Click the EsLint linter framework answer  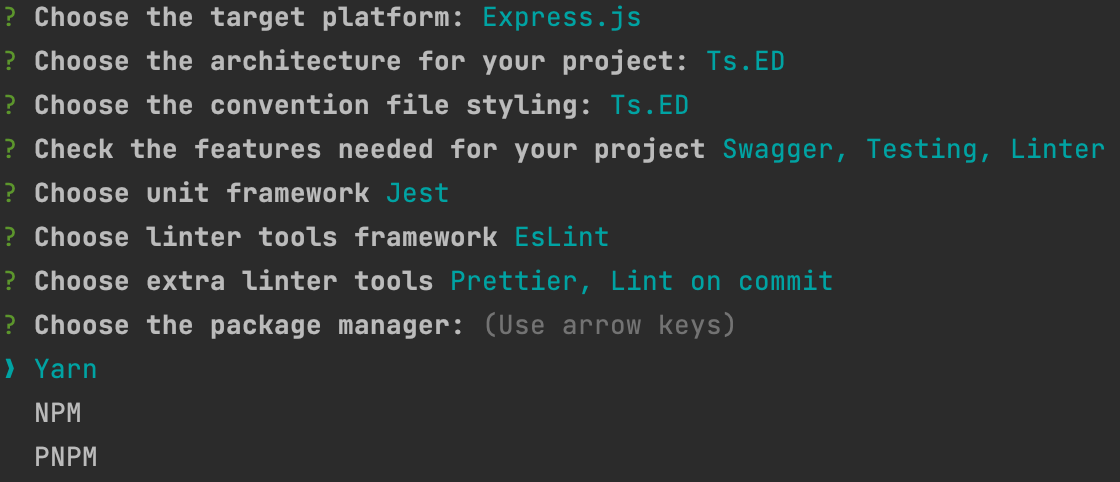(x=562, y=237)
